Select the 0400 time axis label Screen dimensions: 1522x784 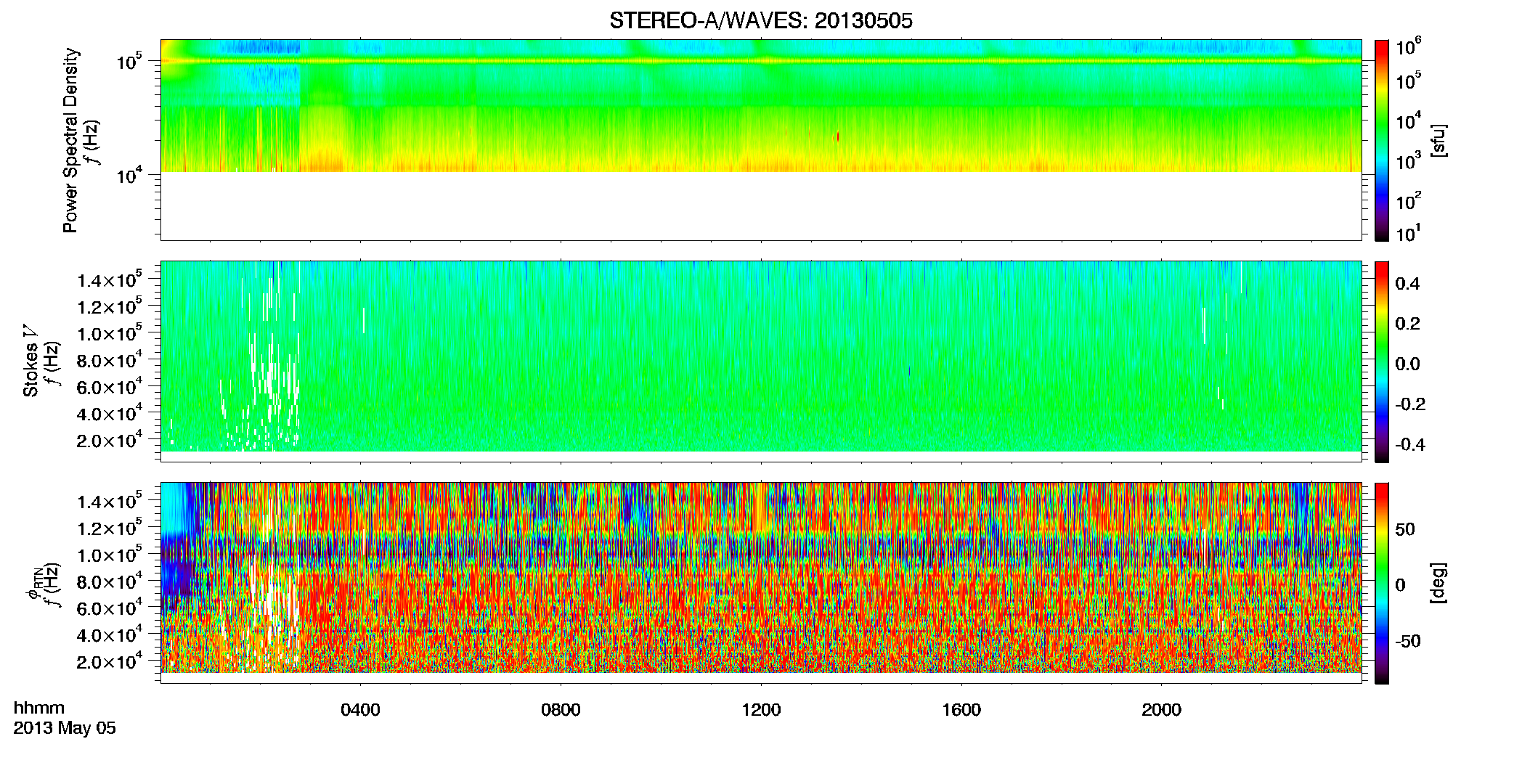(360, 710)
